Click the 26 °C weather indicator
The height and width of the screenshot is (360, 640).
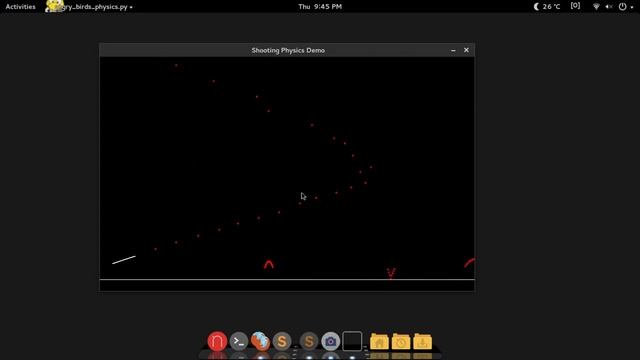[547, 7]
